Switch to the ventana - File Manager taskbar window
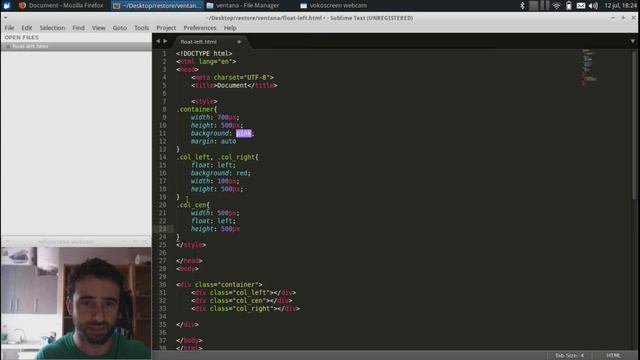Screen dimensions: 640x360 click(243, 5)
